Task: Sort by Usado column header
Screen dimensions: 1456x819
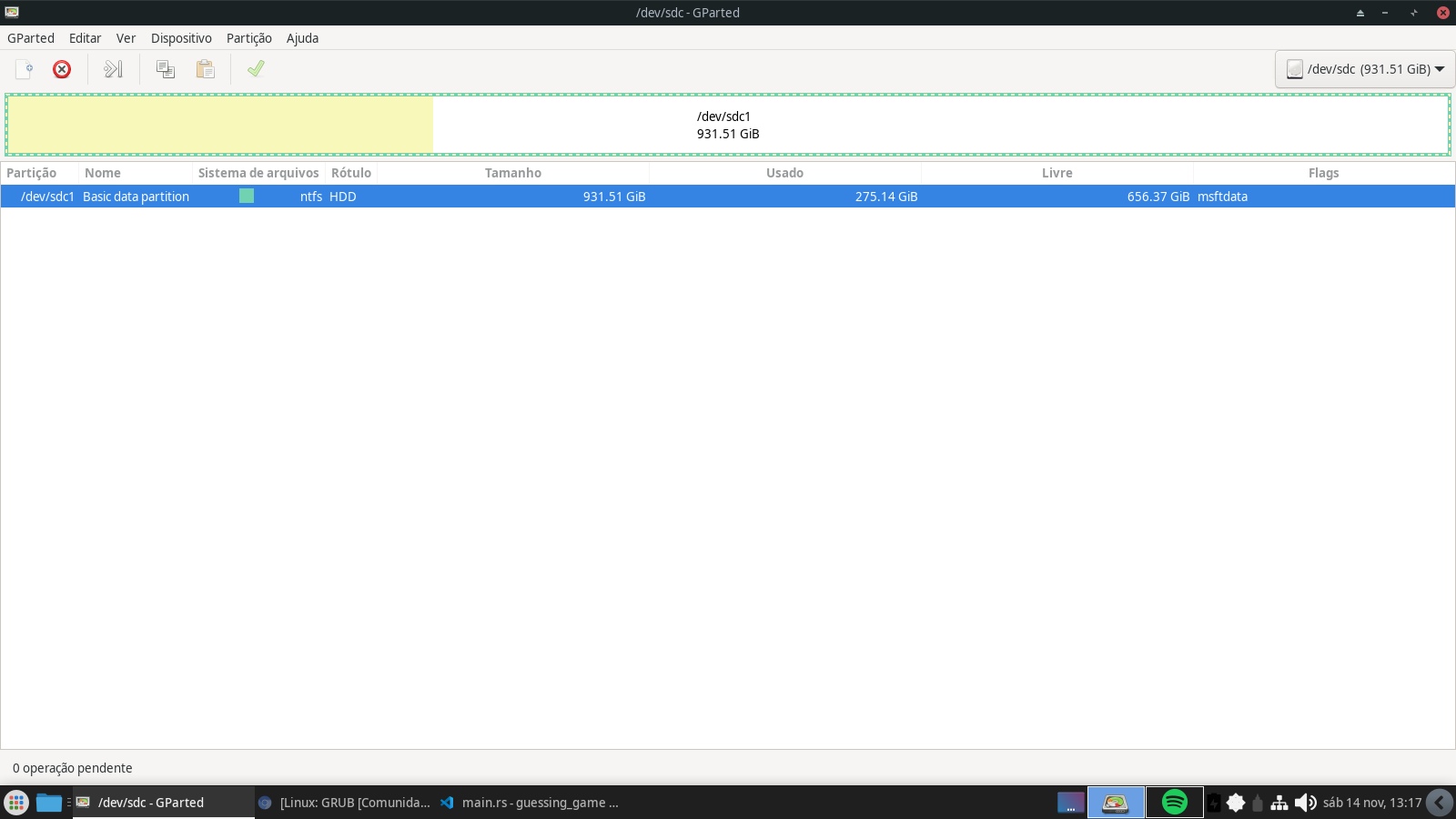Action: (784, 173)
